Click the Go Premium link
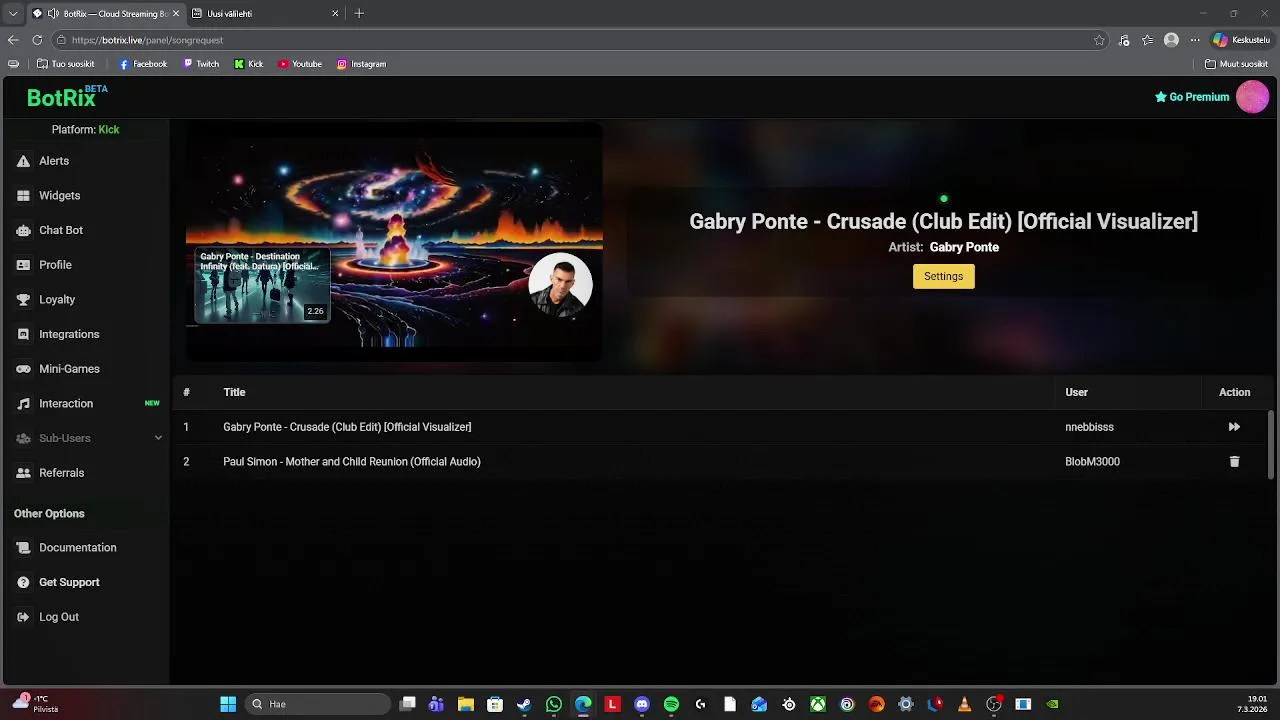 tap(1191, 97)
